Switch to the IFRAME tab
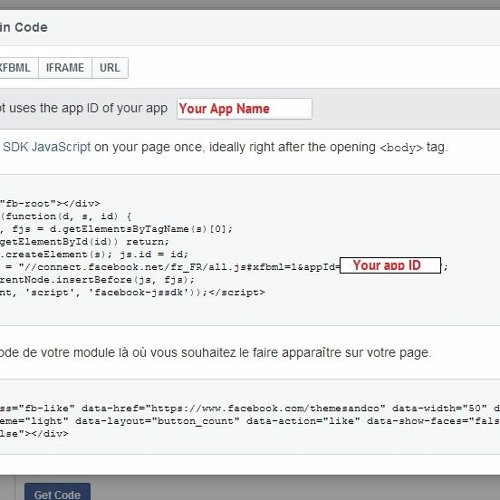Image resolution: width=500 pixels, height=500 pixels. click(x=65, y=68)
